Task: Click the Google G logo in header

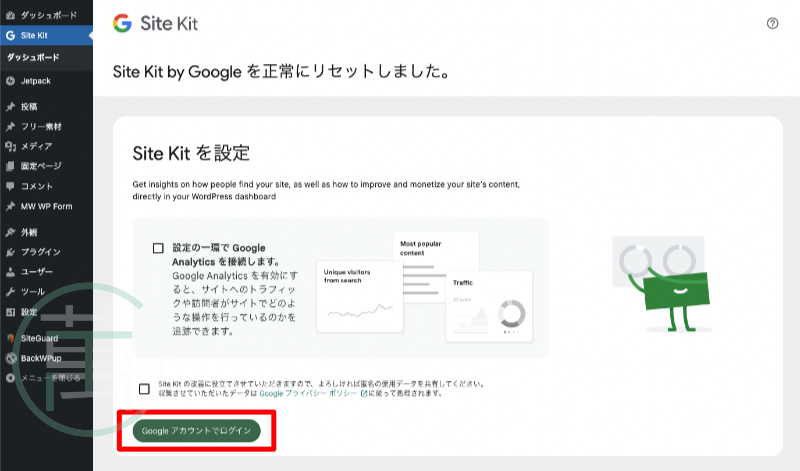Action: (x=122, y=23)
